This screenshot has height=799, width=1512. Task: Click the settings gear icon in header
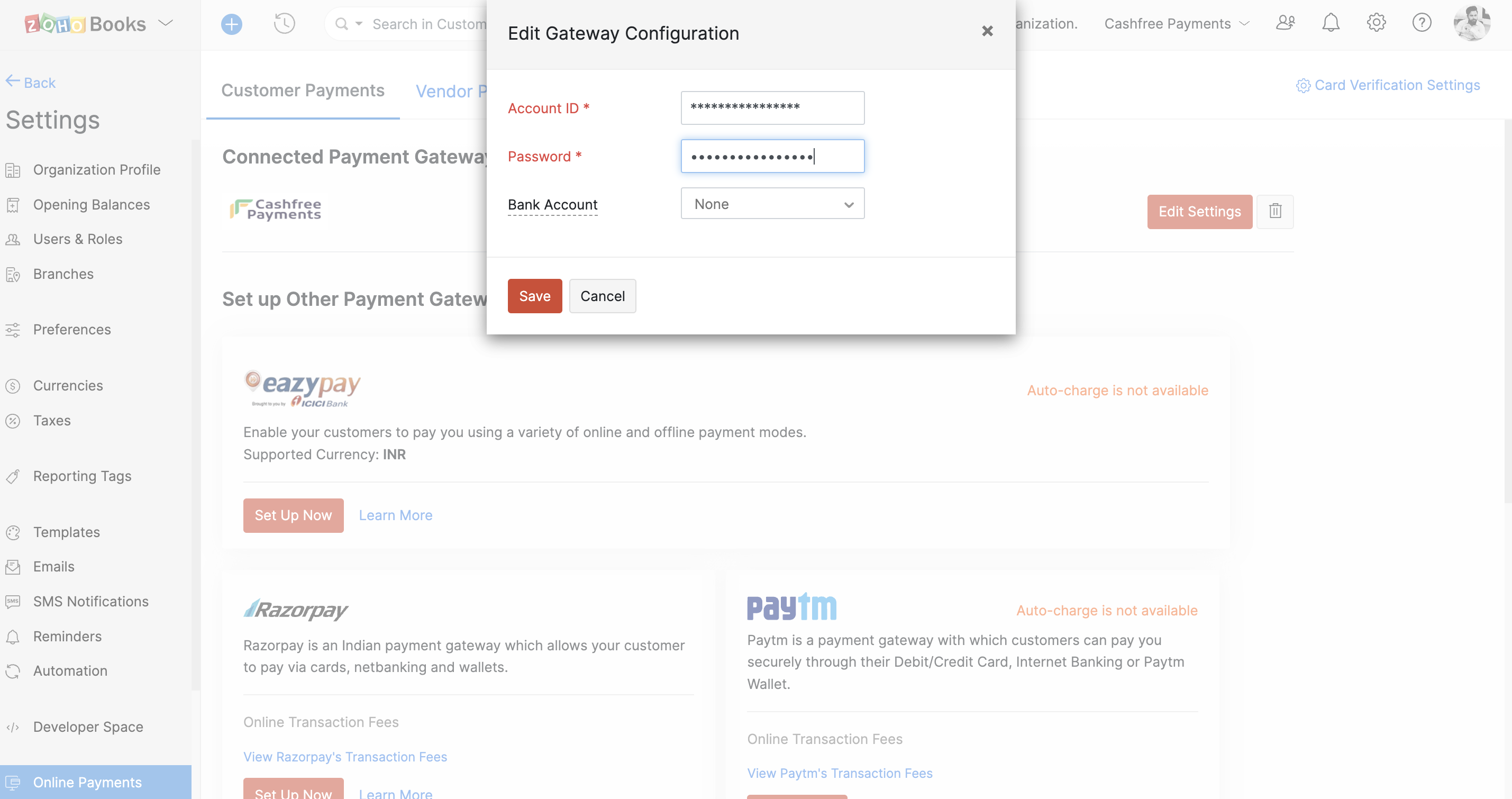tap(1375, 23)
